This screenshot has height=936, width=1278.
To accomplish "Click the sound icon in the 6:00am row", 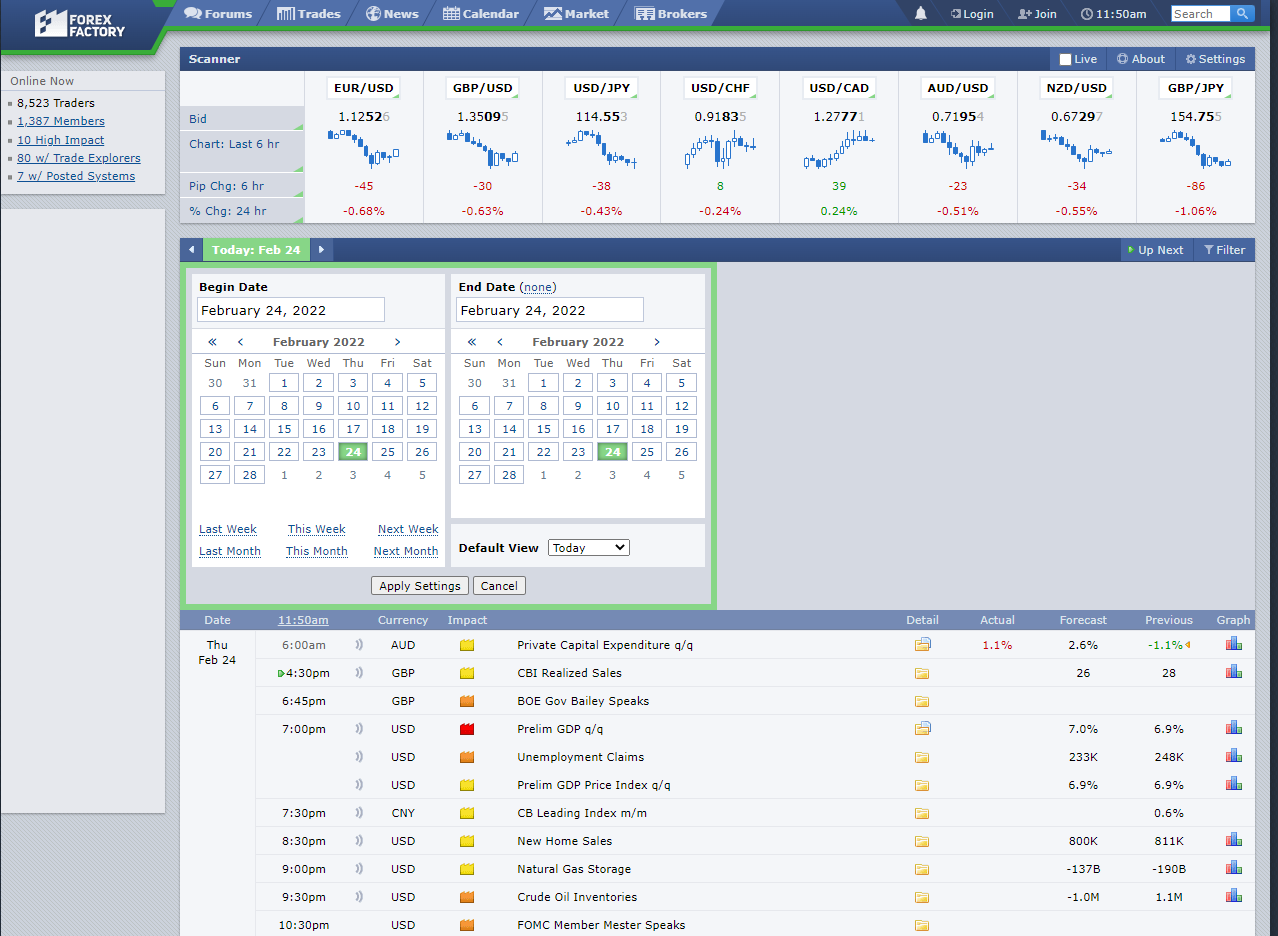I will tap(359, 645).
